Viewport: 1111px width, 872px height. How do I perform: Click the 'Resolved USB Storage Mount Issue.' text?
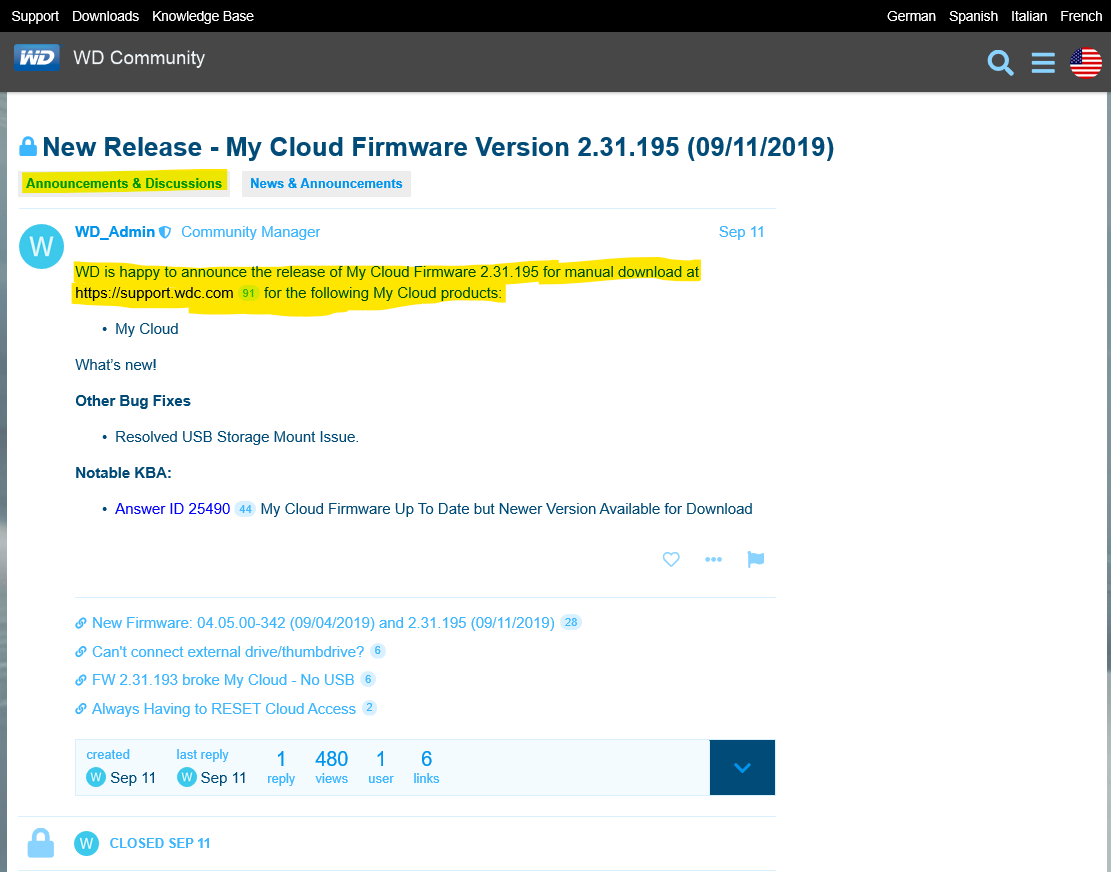(x=237, y=437)
